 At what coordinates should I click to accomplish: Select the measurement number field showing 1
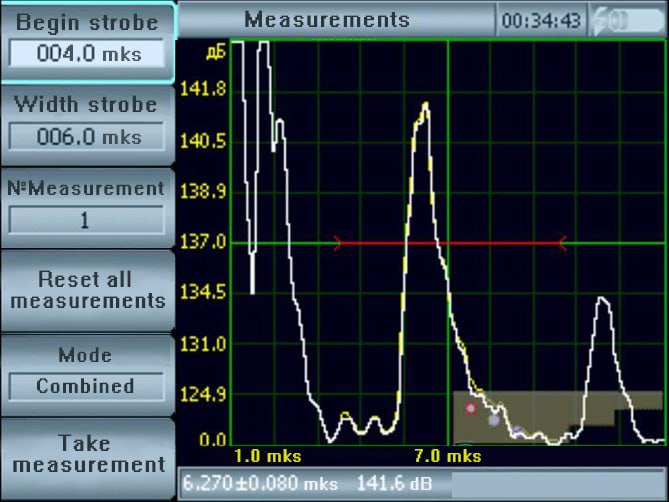tap(87, 220)
